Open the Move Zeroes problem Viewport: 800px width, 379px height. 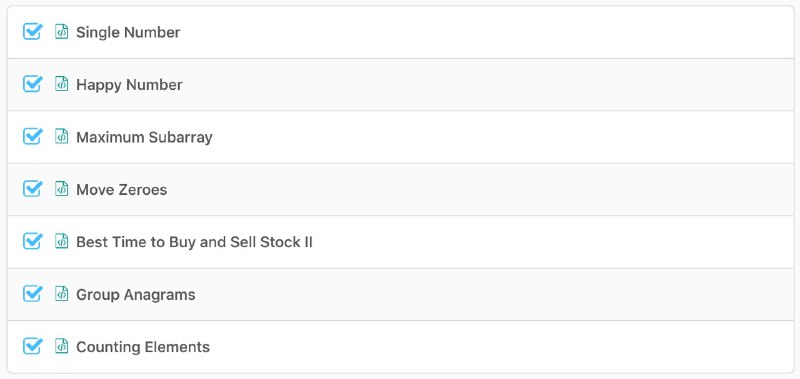click(121, 190)
